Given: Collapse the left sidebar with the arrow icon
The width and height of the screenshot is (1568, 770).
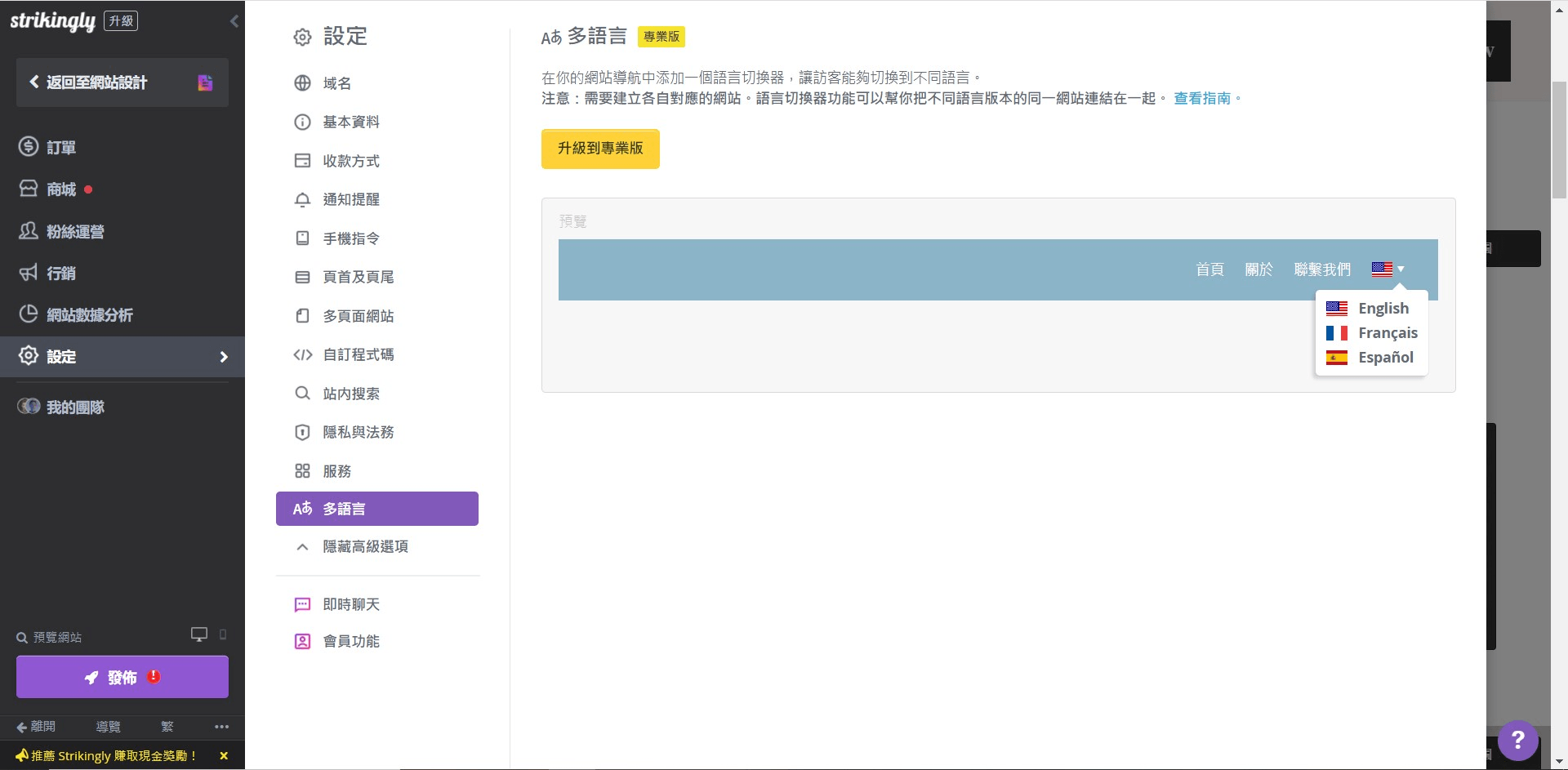Looking at the screenshot, I should click(234, 21).
